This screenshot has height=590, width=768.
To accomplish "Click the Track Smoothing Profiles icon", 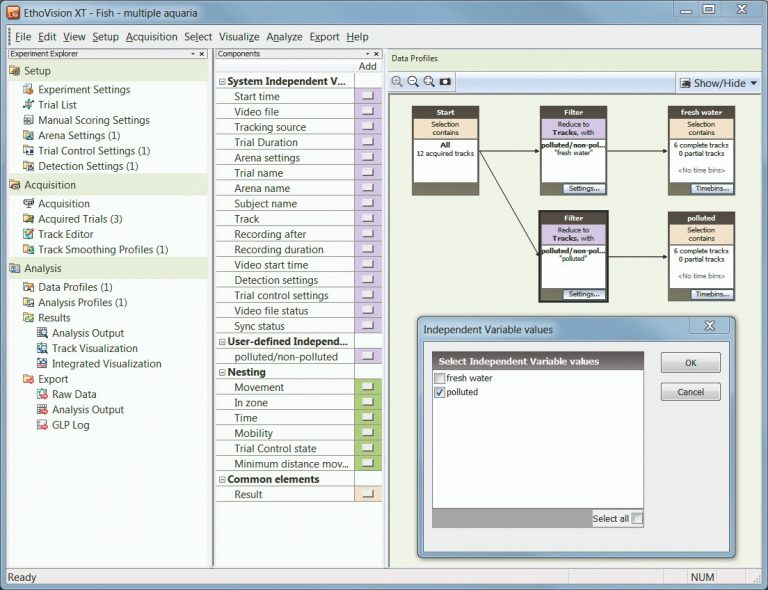I will (x=28, y=249).
